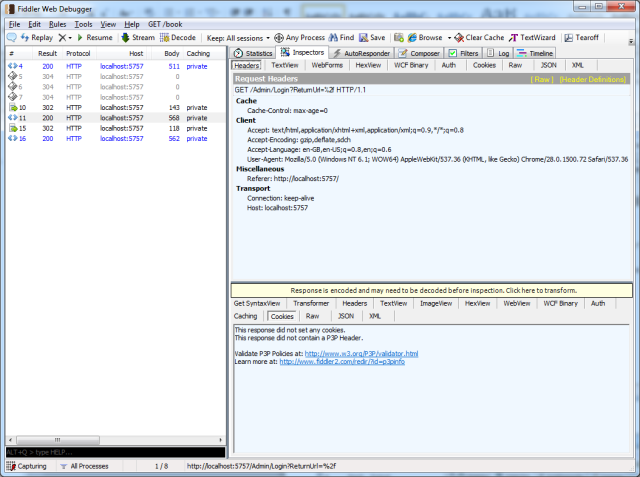Open the w3.org P3P validator link
Viewport: 640px width, 477px height.
(361, 354)
